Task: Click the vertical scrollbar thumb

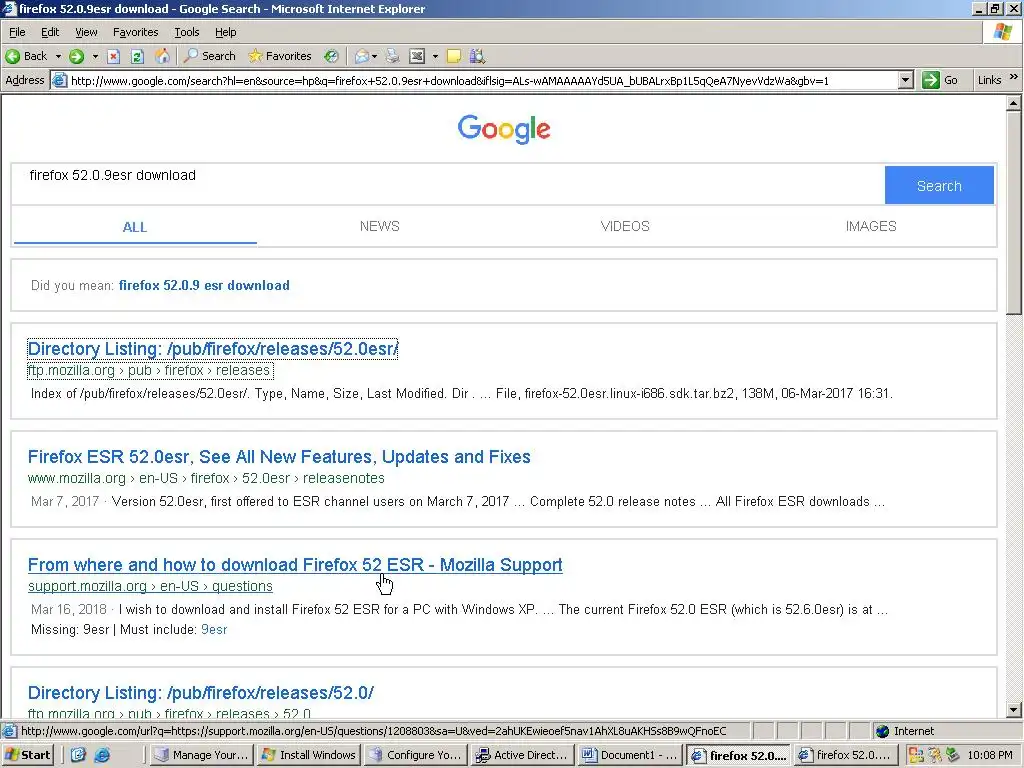Action: [1013, 212]
